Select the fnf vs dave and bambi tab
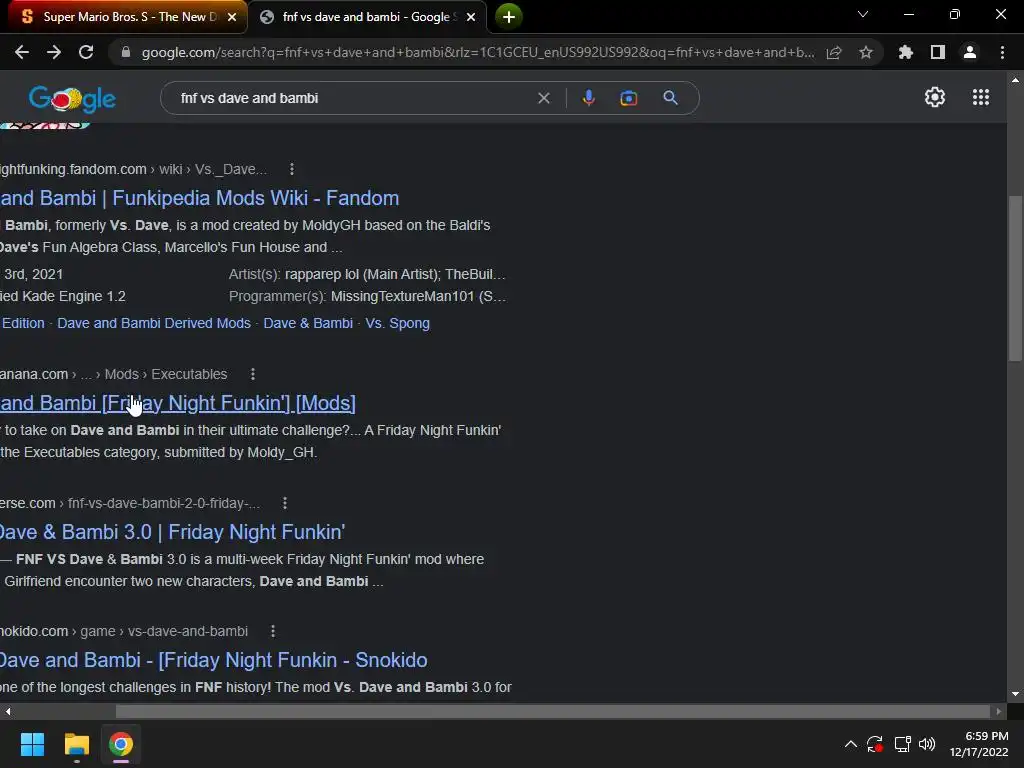The height and width of the screenshot is (768, 1024). [369, 17]
